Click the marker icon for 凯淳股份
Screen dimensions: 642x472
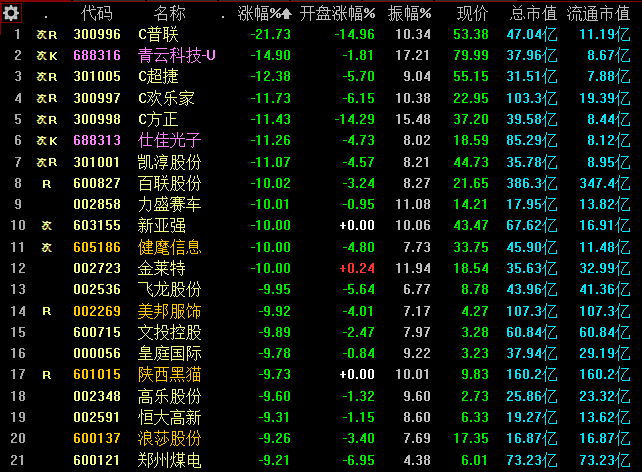[x=47, y=163]
